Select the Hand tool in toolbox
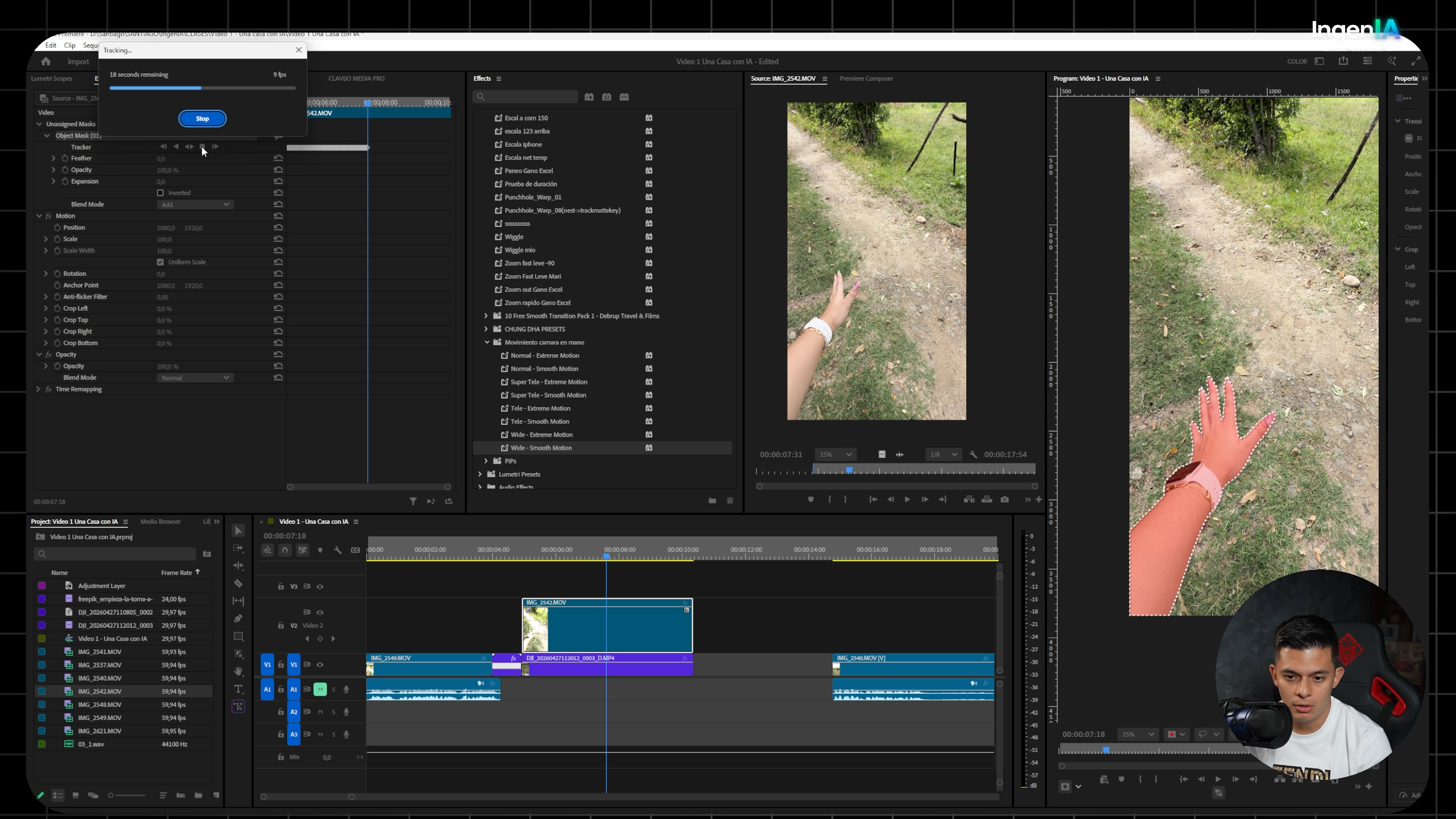Screen dimensions: 1456x819 (x=238, y=671)
